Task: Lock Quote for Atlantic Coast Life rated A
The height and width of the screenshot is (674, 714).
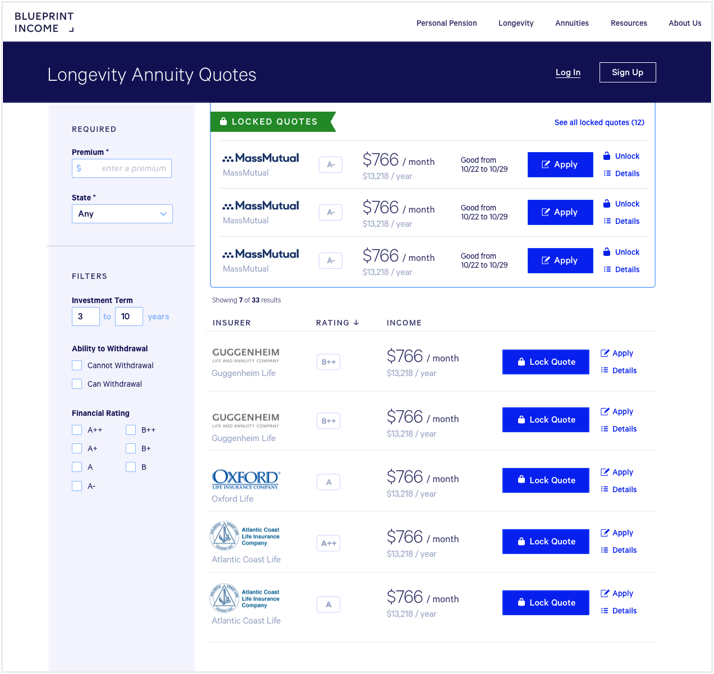Action: (546, 603)
